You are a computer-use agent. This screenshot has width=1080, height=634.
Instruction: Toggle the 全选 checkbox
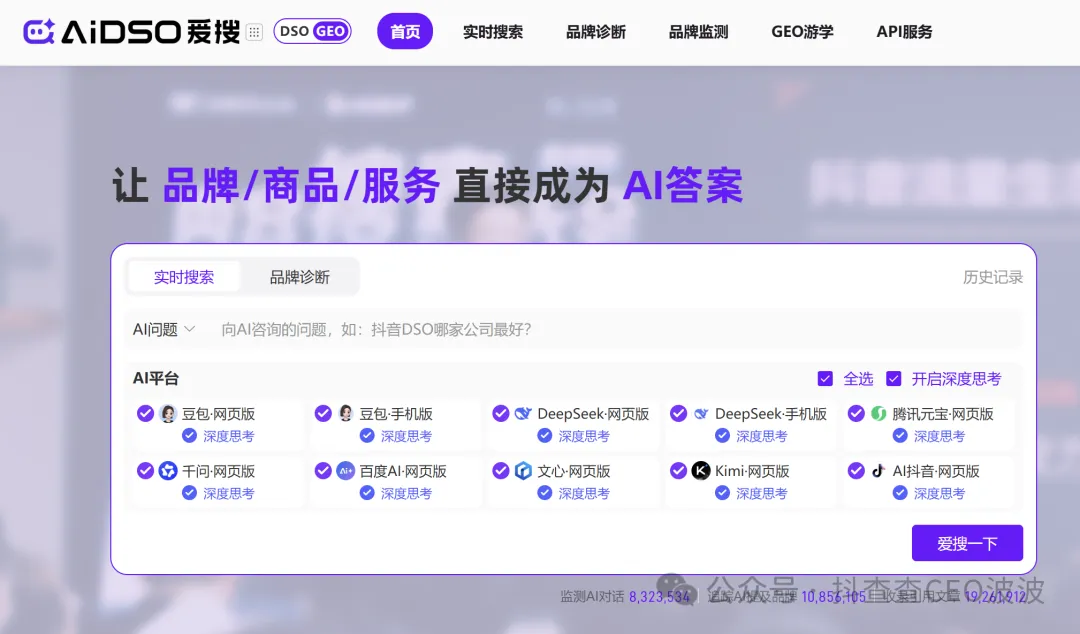pyautogui.click(x=825, y=379)
